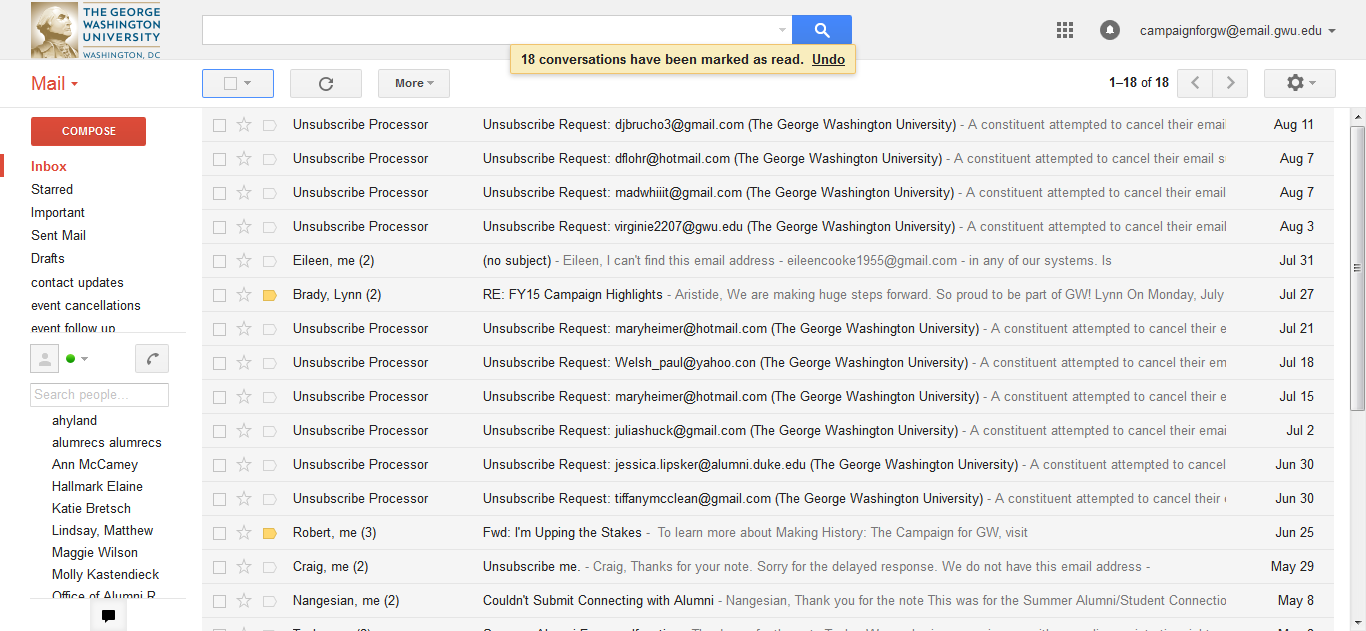Click the Search people field
1366x631 pixels.
pyautogui.click(x=100, y=395)
